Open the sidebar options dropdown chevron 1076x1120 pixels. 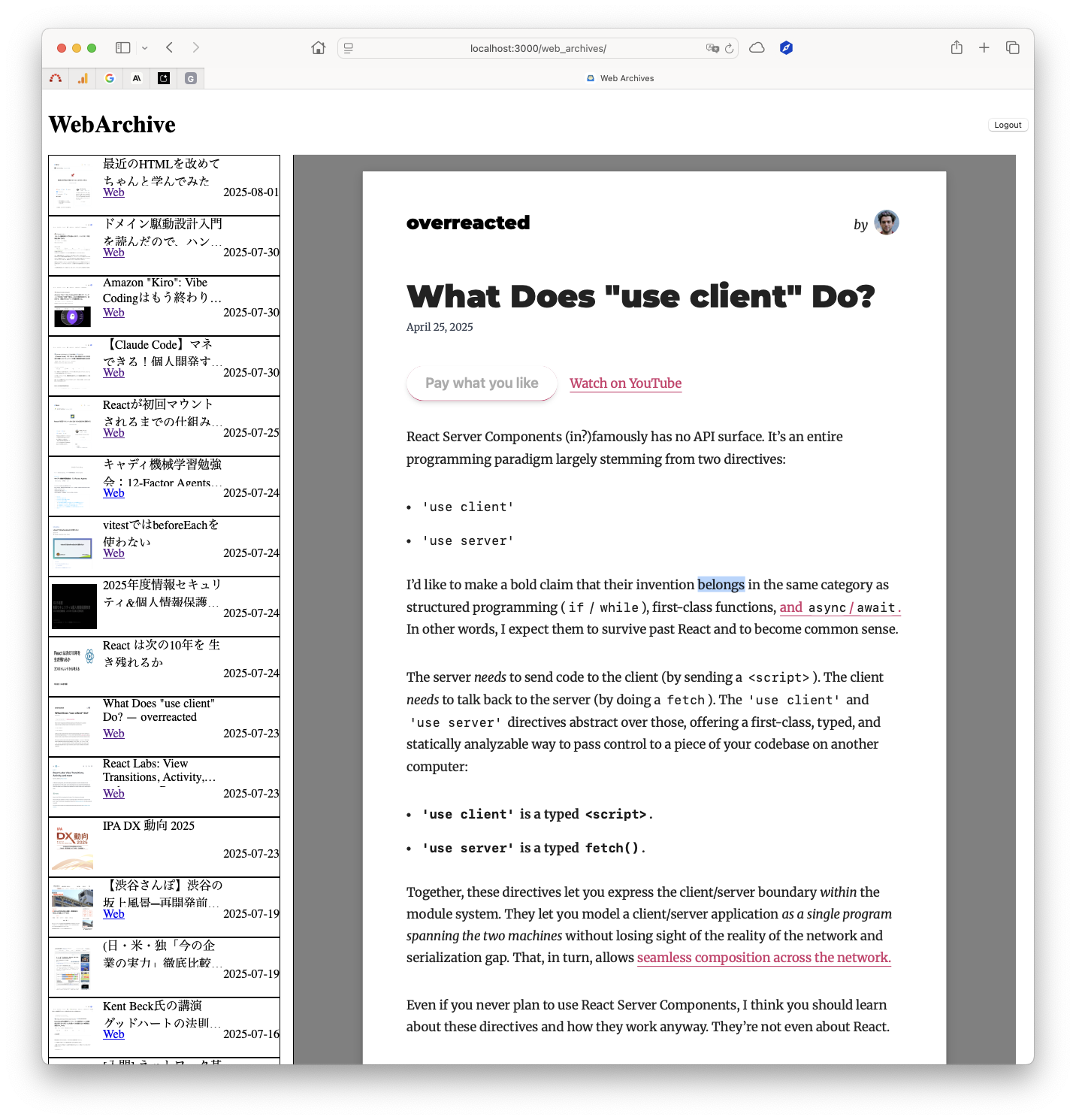(x=145, y=48)
